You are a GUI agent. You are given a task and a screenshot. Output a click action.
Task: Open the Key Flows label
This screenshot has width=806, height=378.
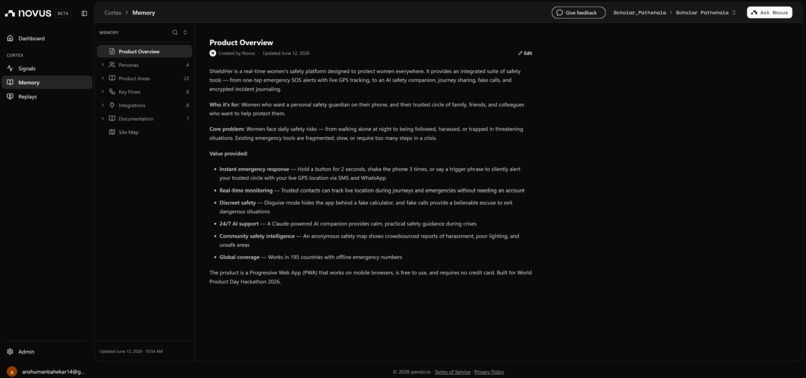coord(130,92)
